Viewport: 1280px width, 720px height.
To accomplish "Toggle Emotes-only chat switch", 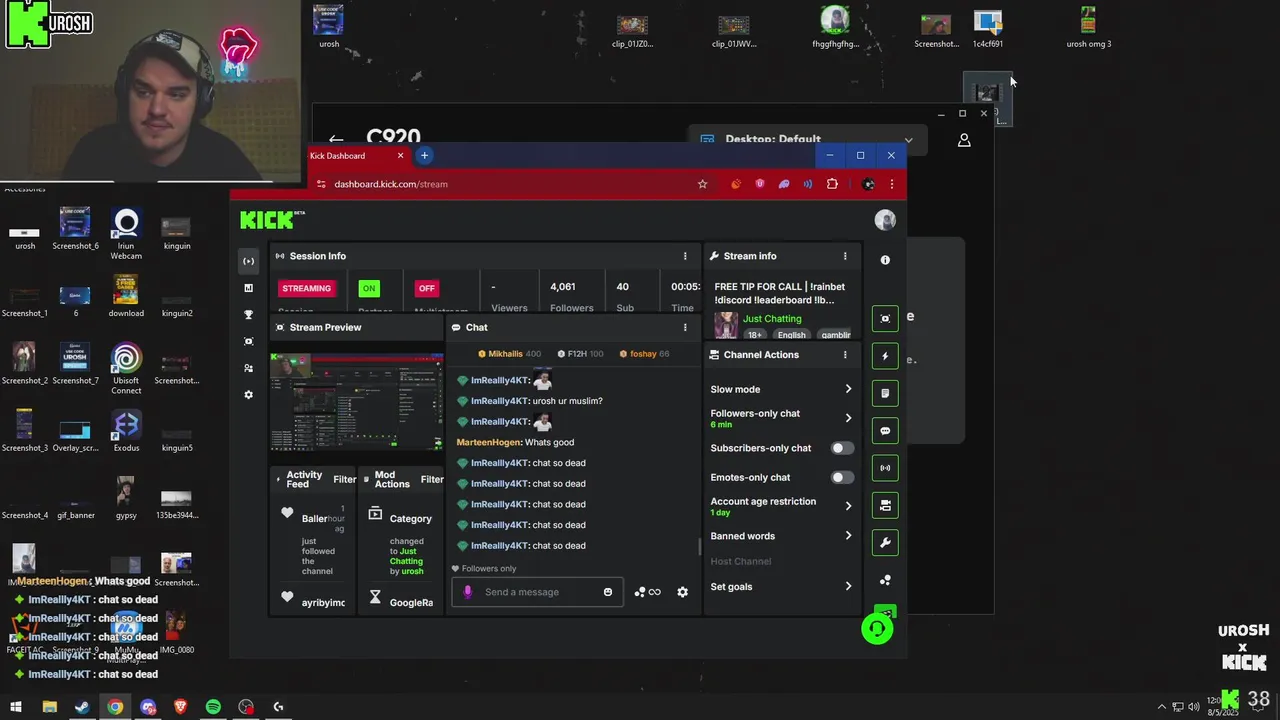I will [843, 477].
